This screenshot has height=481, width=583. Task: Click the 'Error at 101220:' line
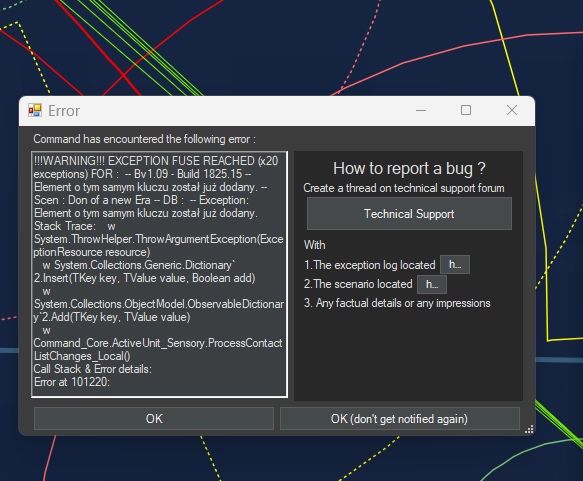(72, 382)
